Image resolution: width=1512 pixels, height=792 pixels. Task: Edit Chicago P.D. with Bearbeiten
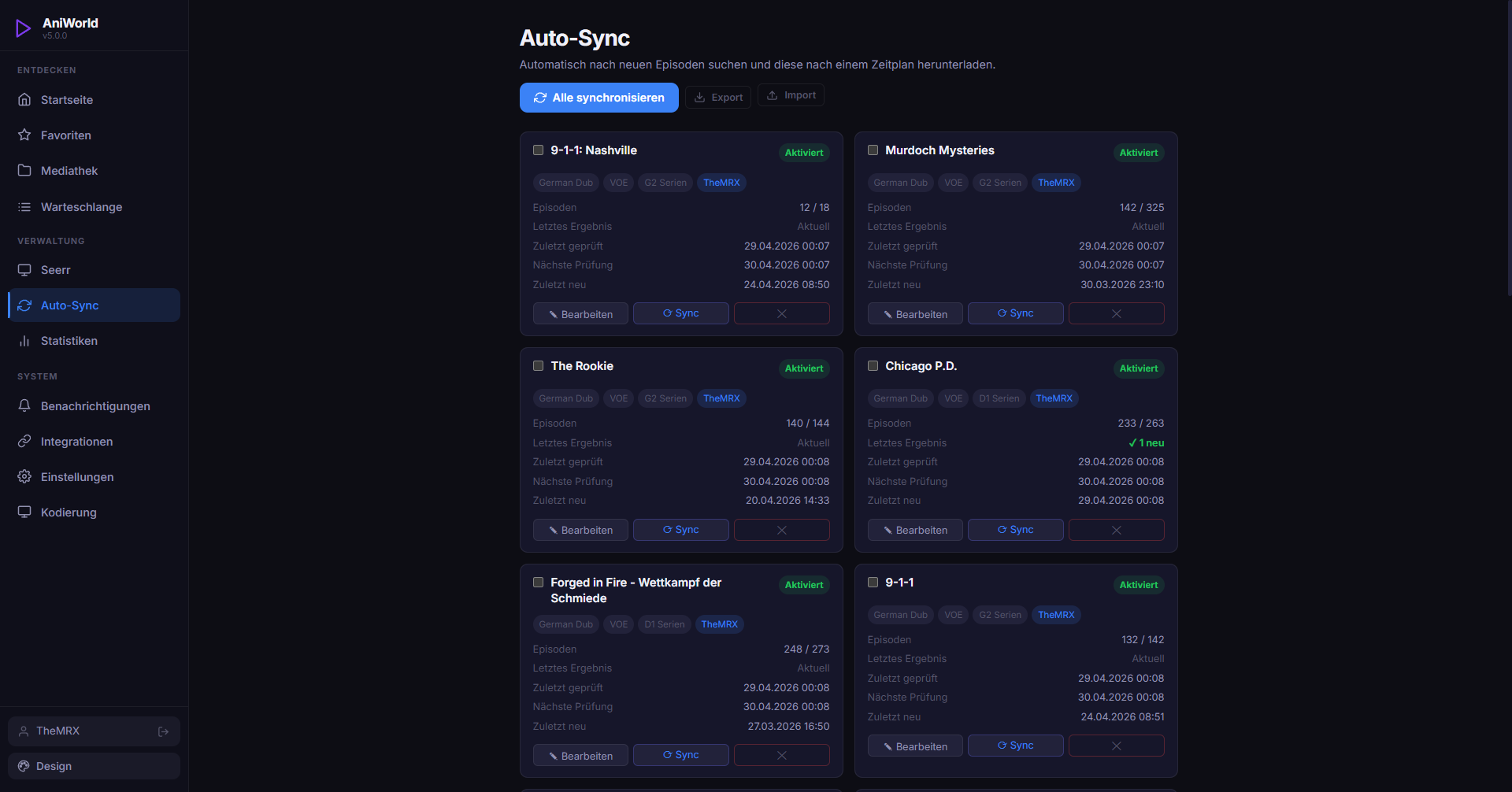[915, 530]
